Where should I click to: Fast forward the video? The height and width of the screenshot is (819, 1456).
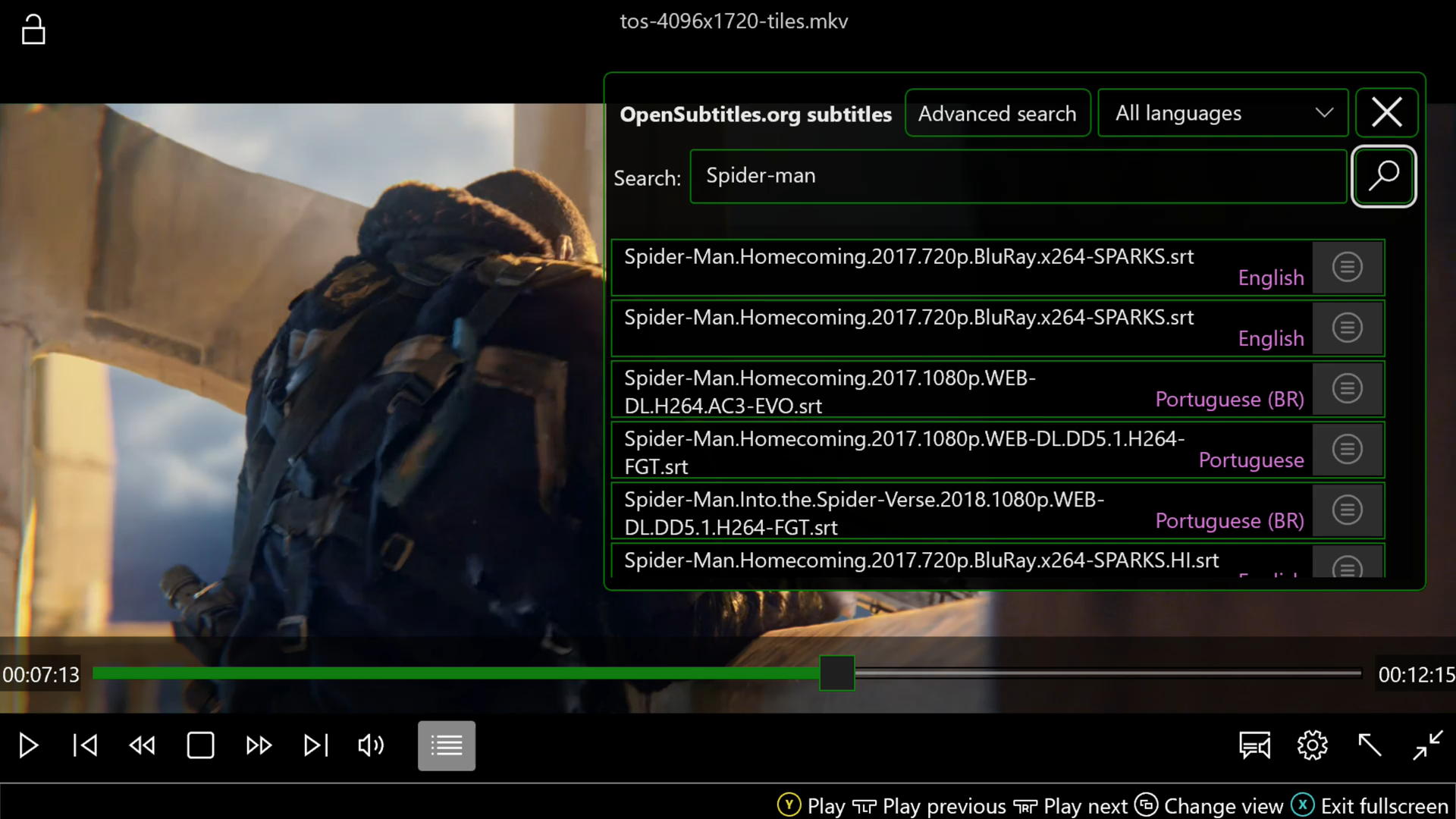coord(259,745)
